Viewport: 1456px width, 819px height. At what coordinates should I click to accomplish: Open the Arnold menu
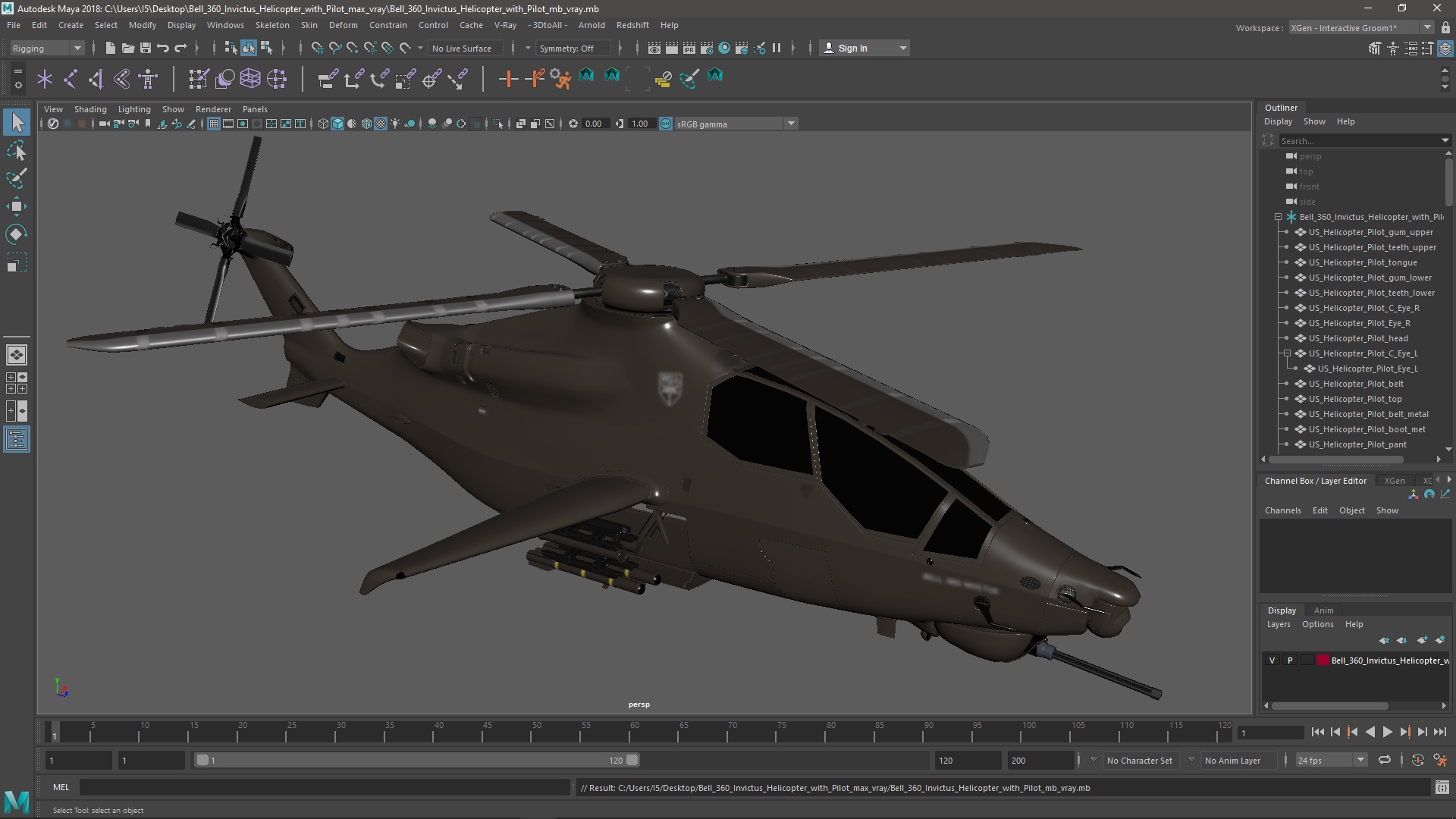tap(591, 25)
